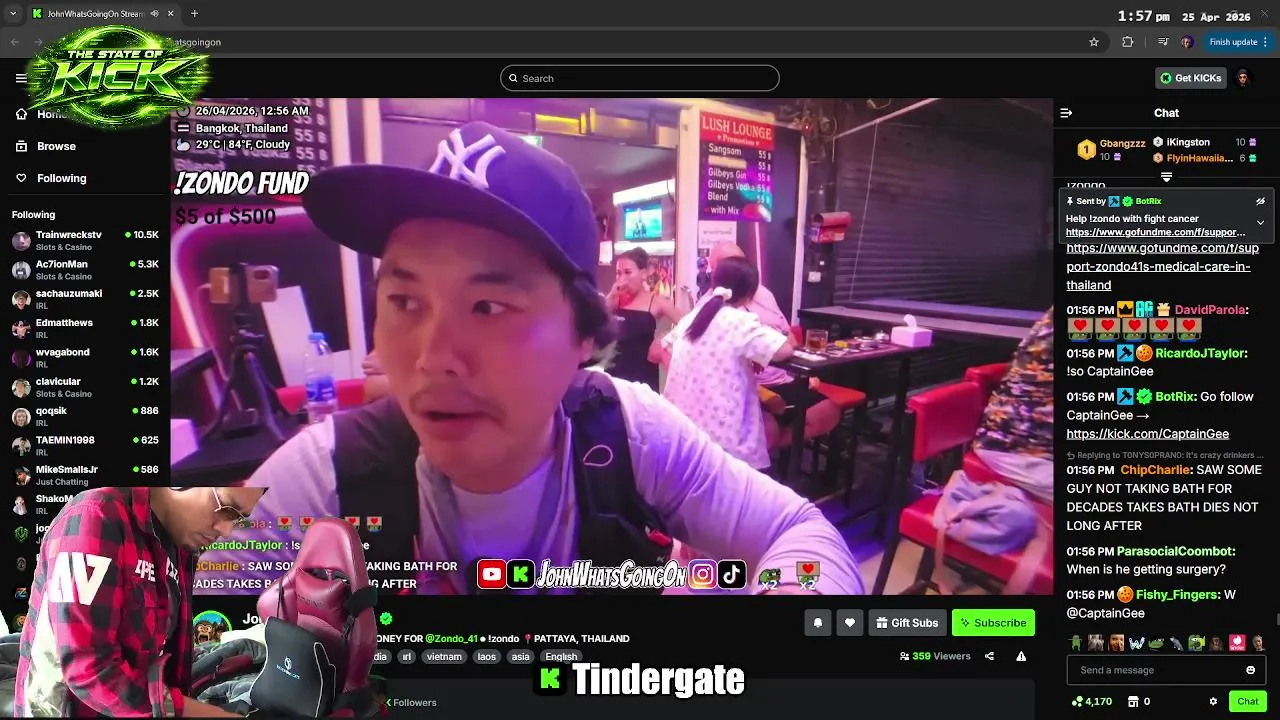Click the 359 Viewers count
The image size is (1280, 720).
[x=935, y=656]
